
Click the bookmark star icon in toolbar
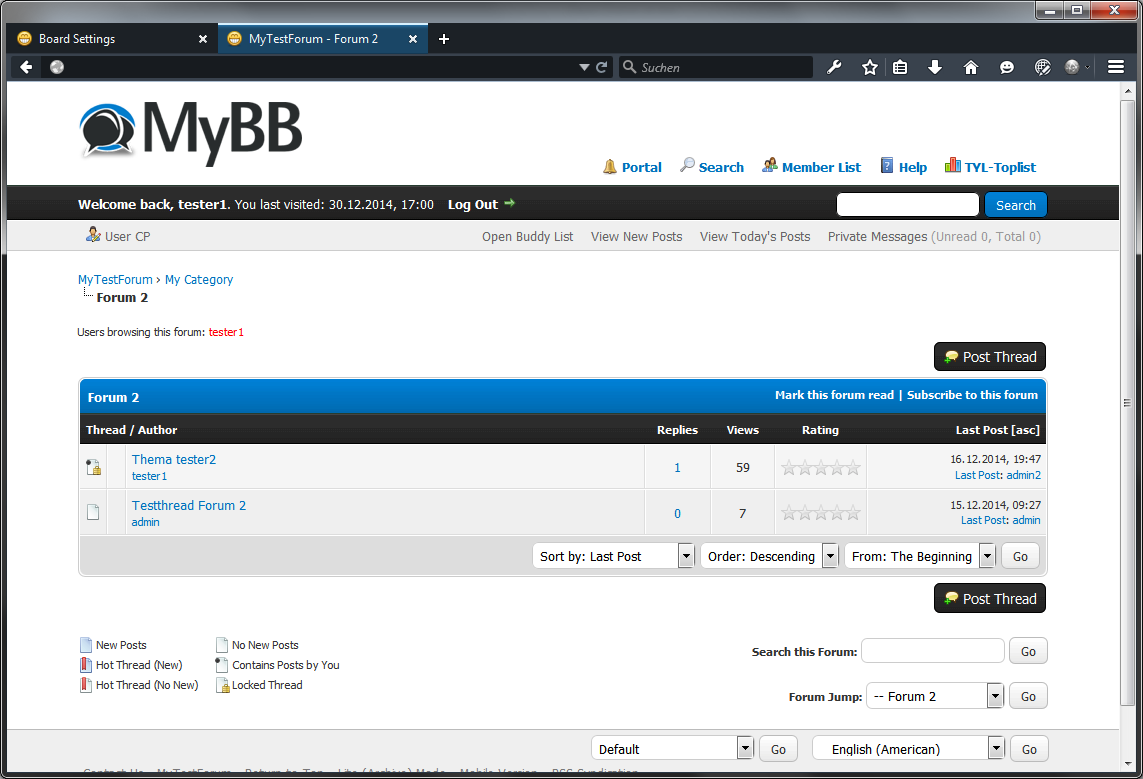869,67
